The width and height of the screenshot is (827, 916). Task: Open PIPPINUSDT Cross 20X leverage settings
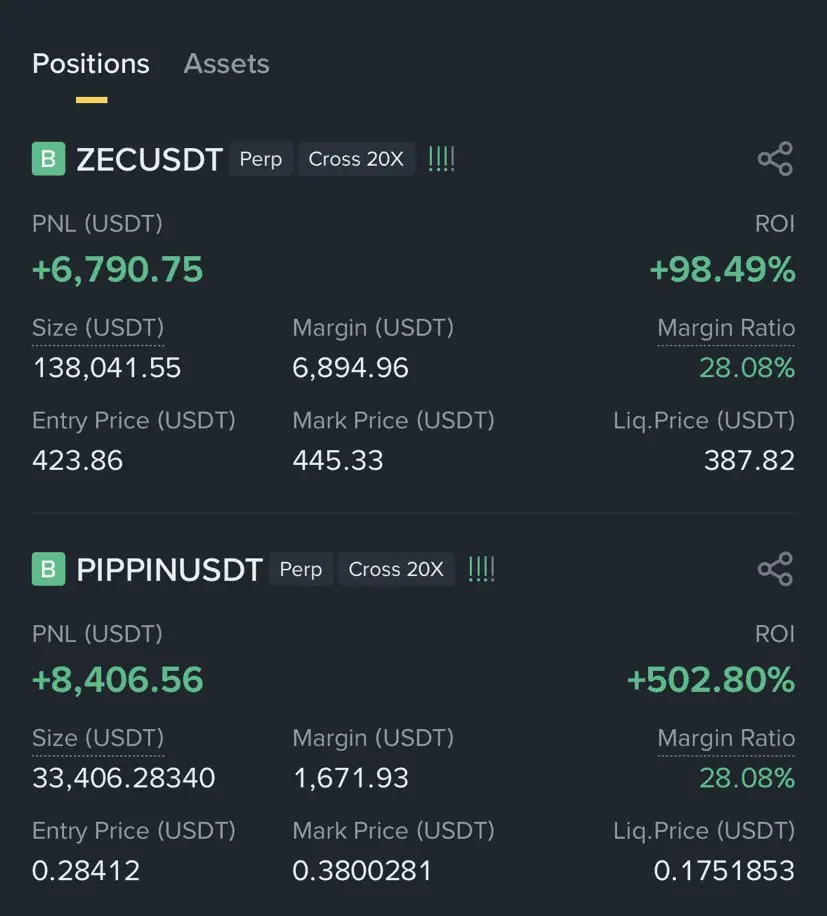point(396,569)
